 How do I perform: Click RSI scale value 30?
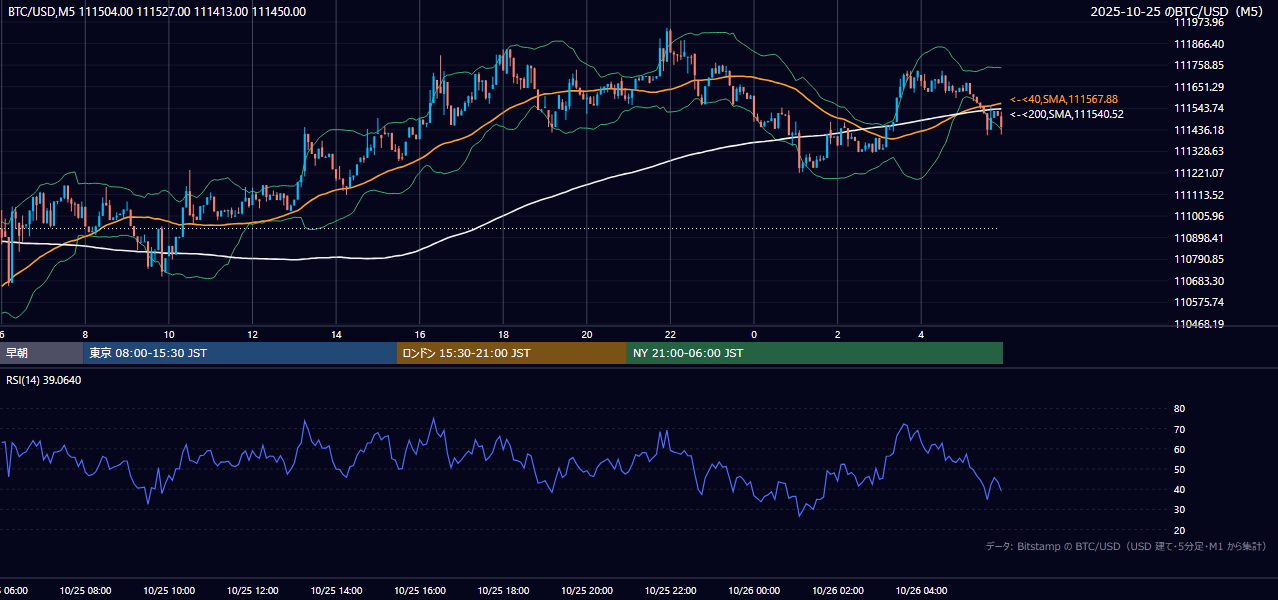[x=1180, y=510]
